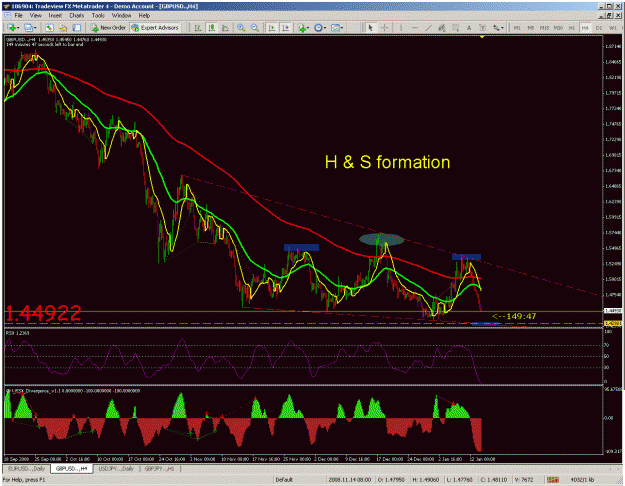Switch to the GBPJPY H1 chart tab
Image resolution: width=625 pixels, height=486 pixels.
(159, 468)
